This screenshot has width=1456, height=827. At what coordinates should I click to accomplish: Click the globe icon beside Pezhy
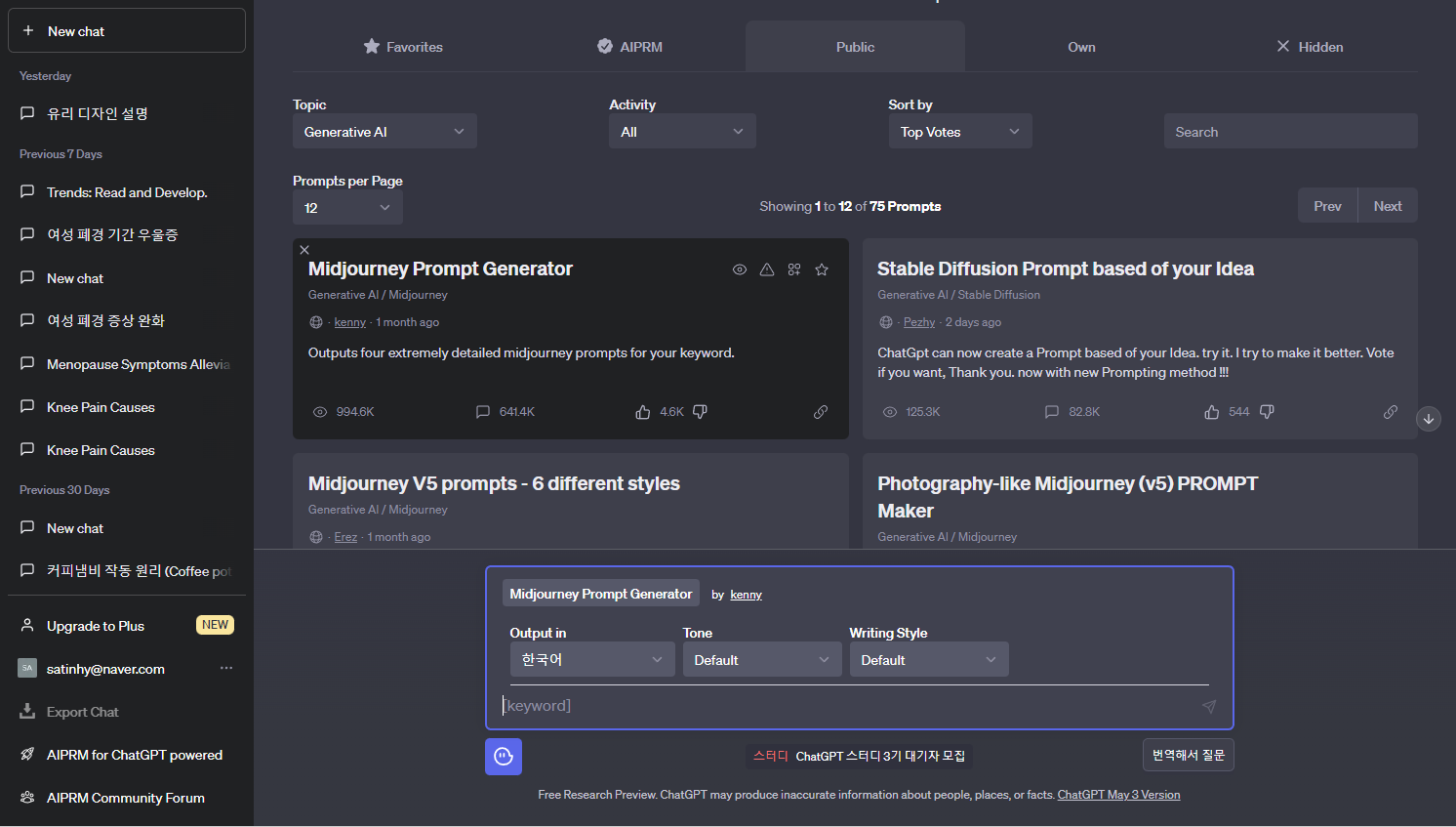(x=886, y=322)
